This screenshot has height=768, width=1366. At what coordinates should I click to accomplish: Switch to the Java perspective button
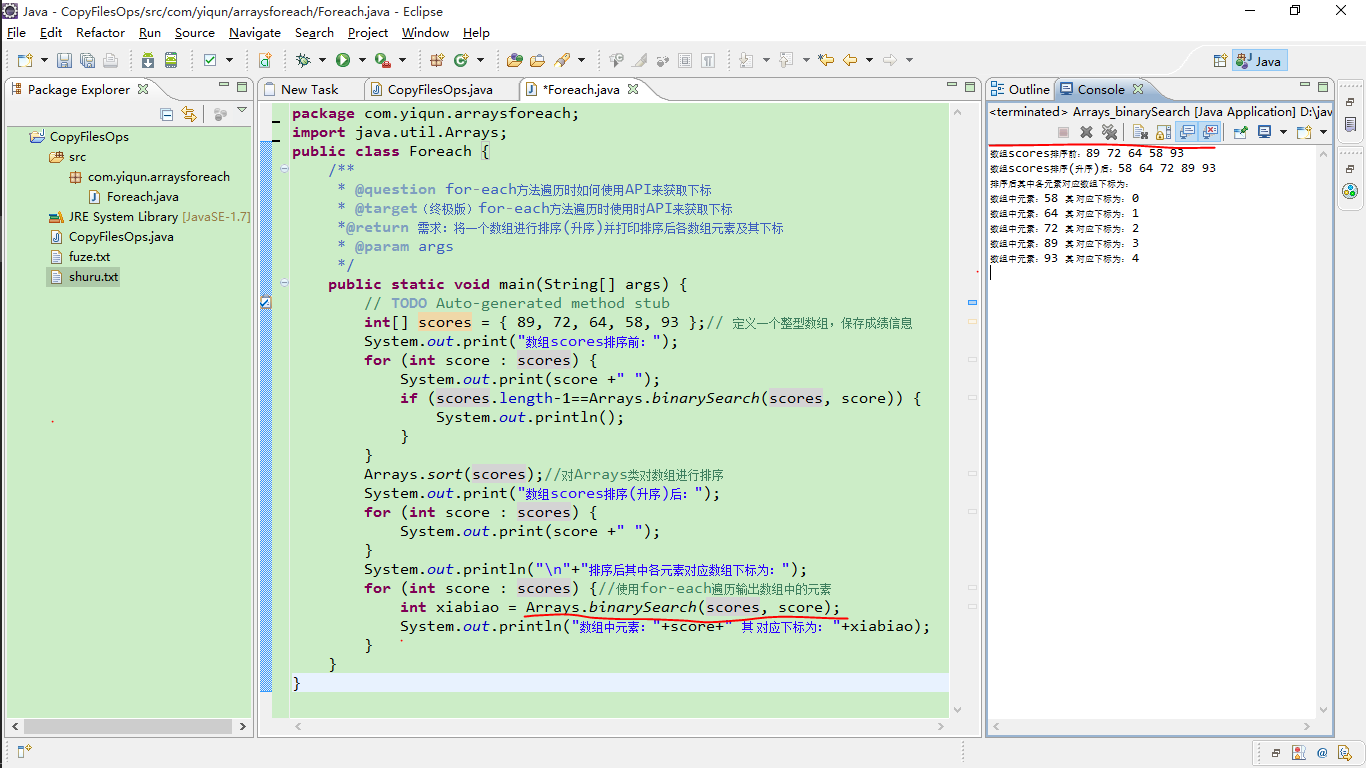pos(1260,61)
